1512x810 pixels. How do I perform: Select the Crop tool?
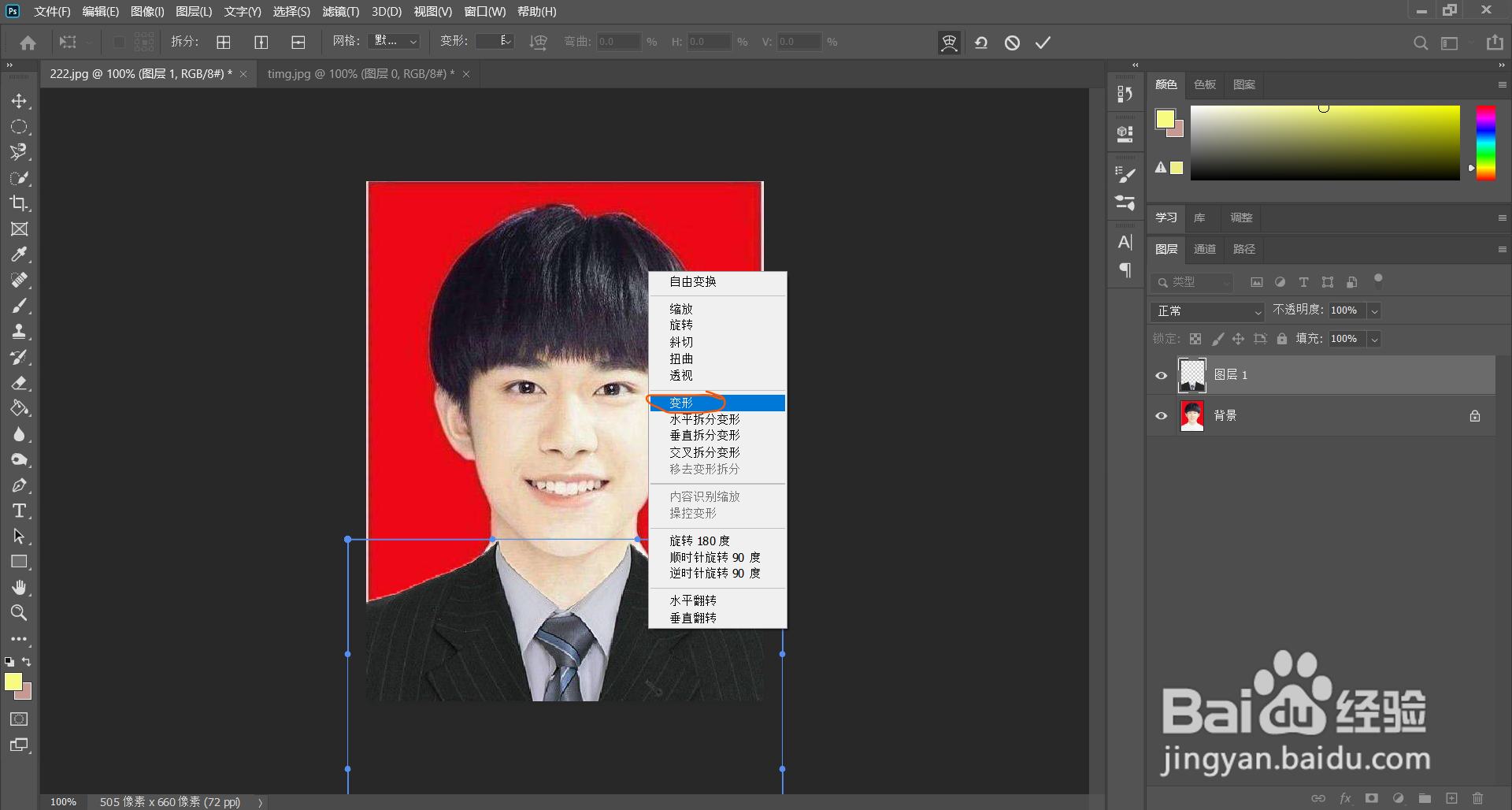click(x=19, y=203)
